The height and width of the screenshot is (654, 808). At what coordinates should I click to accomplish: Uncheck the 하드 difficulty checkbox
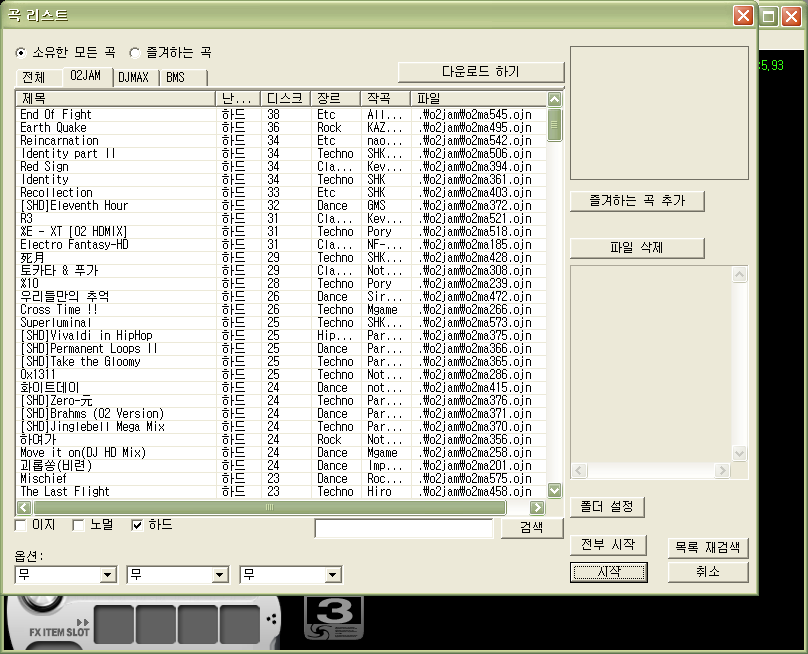click(x=137, y=525)
